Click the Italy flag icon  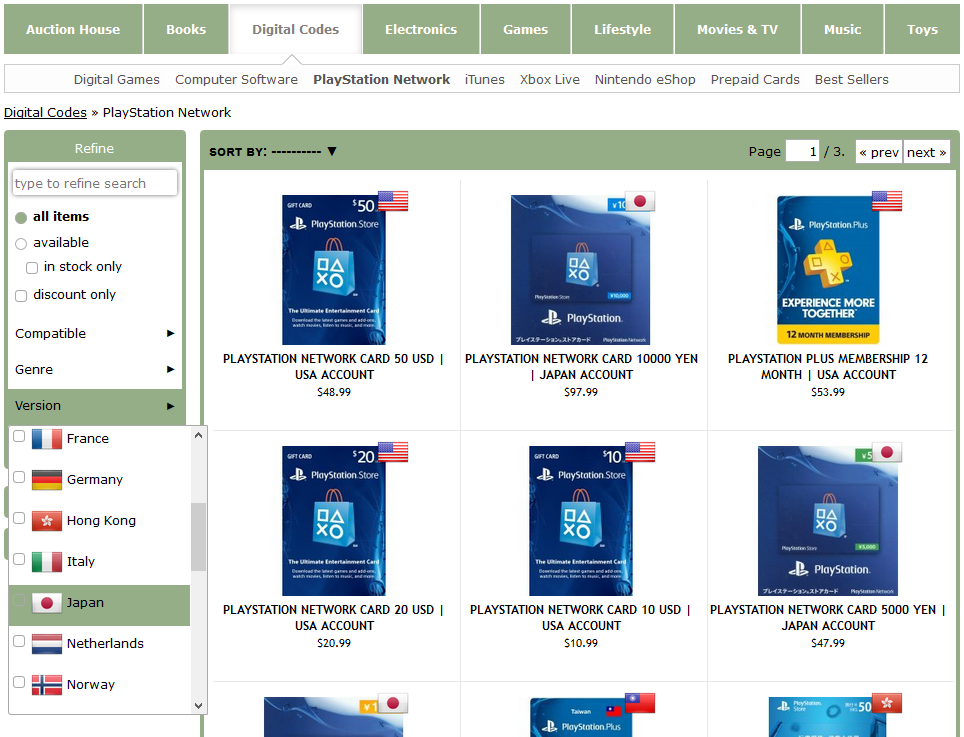(47, 562)
